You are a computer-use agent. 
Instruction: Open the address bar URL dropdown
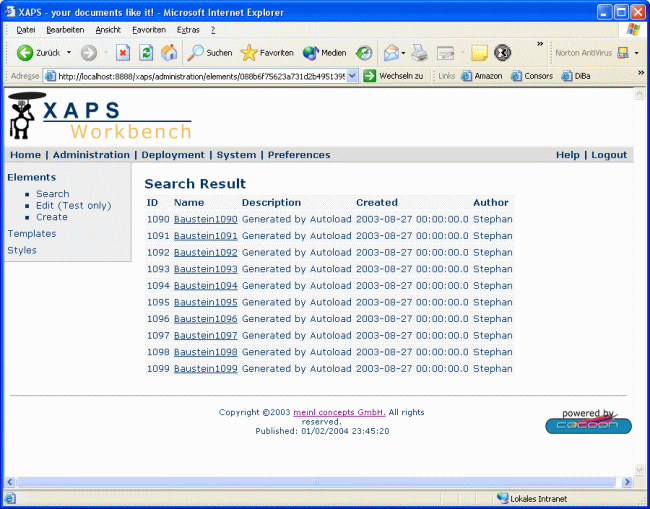pos(352,76)
